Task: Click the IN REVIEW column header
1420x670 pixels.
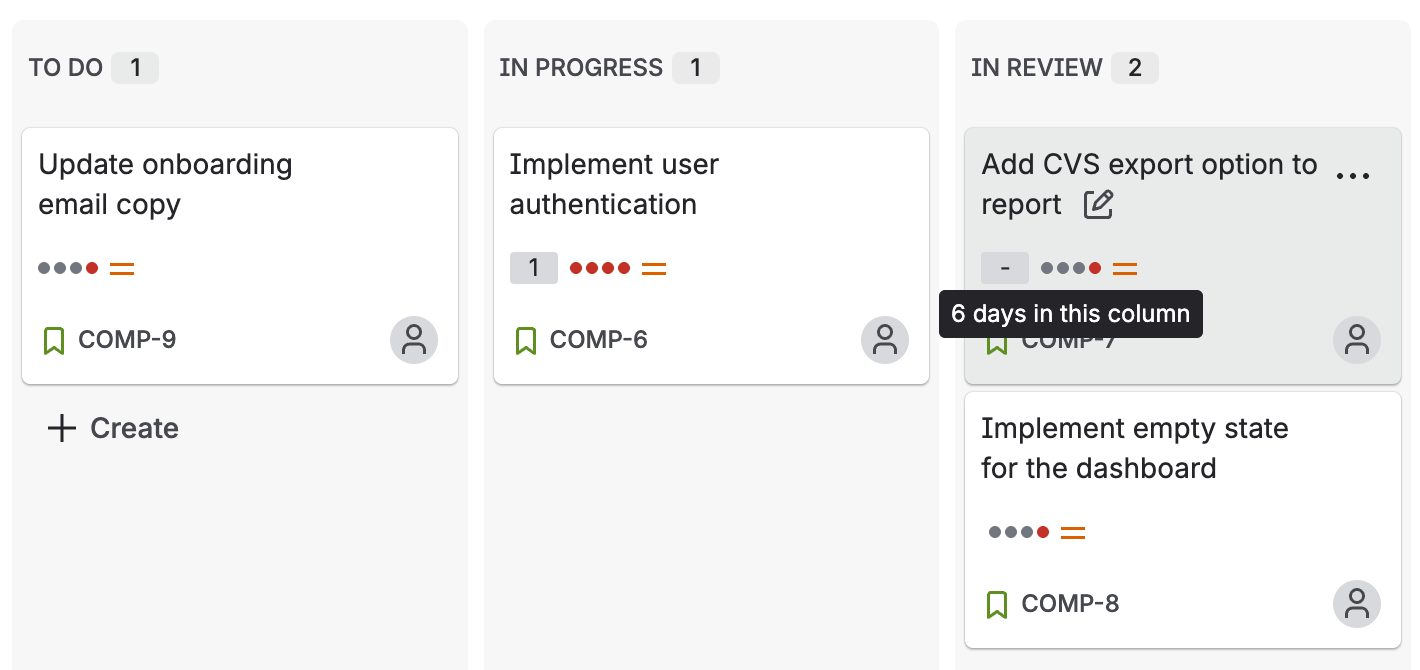Action: click(1036, 67)
